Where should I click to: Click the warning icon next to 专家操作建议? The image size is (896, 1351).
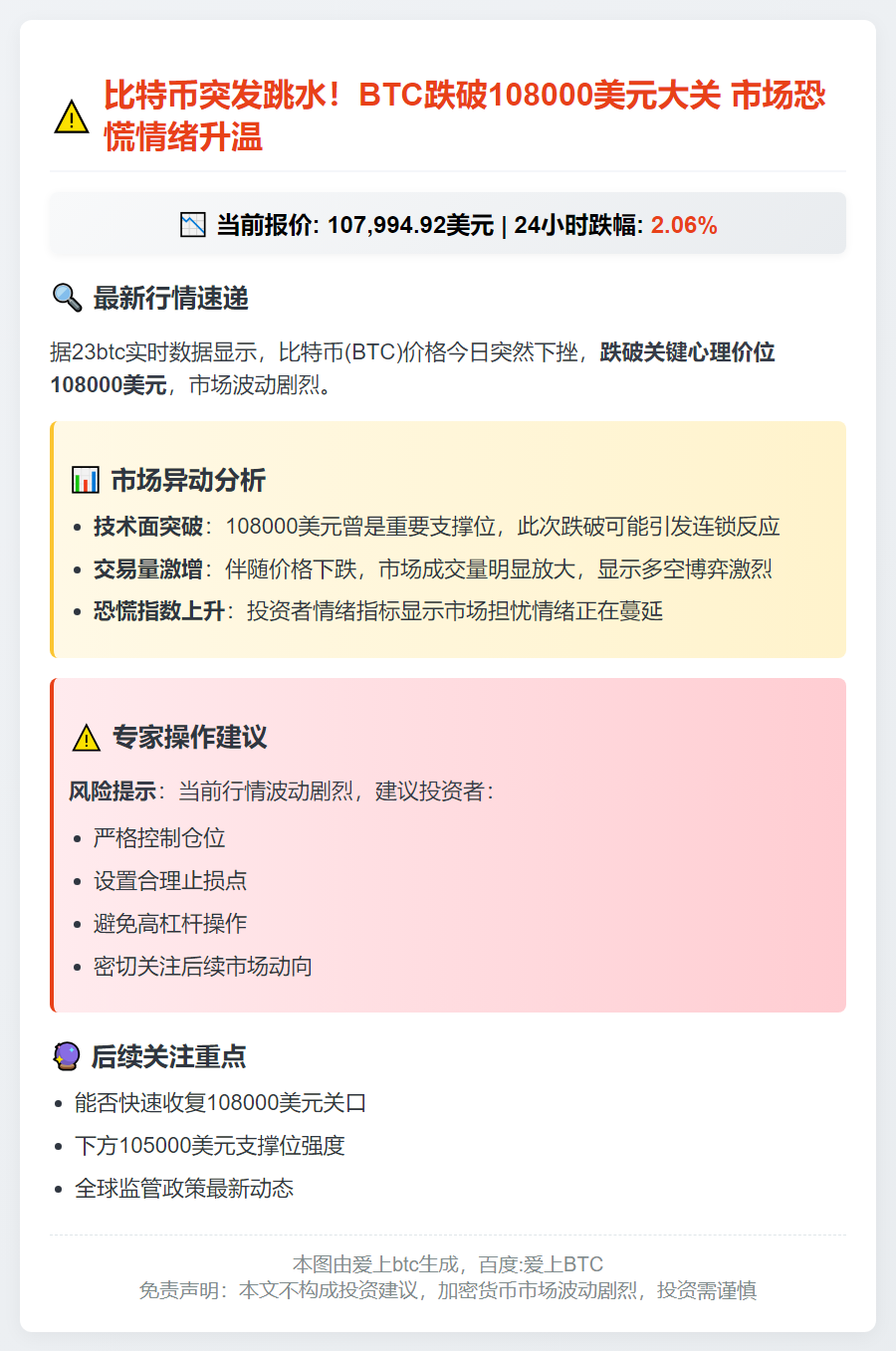[87, 738]
